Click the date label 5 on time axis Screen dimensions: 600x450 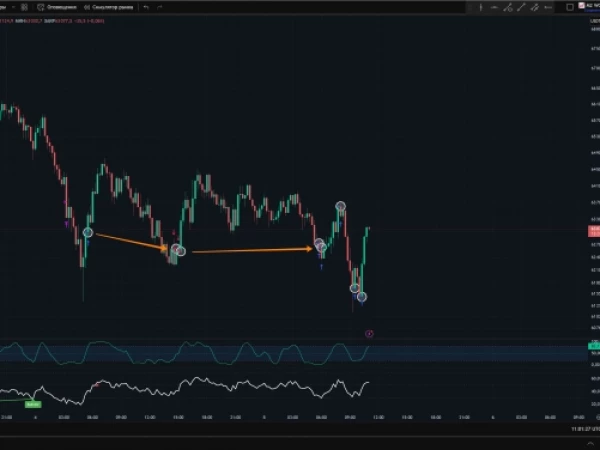point(264,417)
